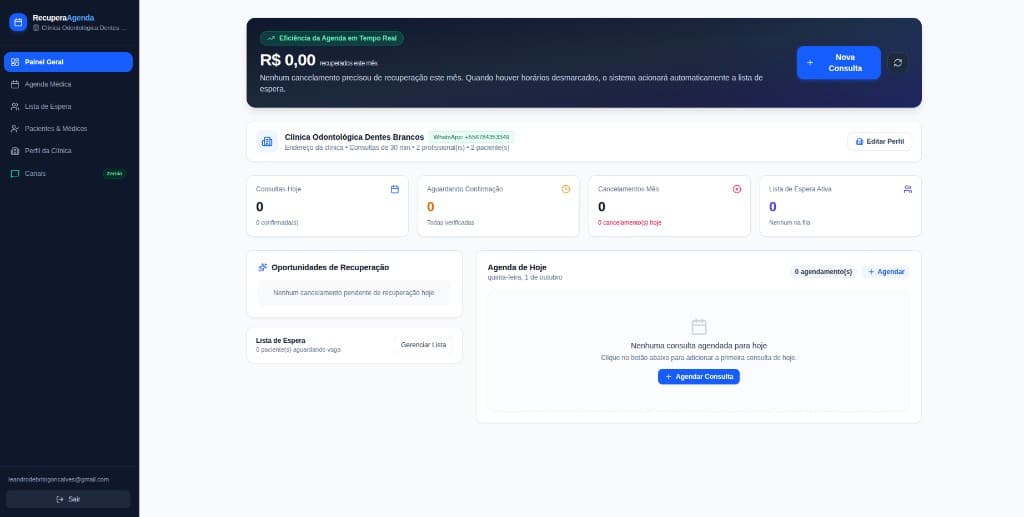1024x517 pixels.
Task: Click the '0 cancelamento(s) hoje' text
Action: point(630,223)
